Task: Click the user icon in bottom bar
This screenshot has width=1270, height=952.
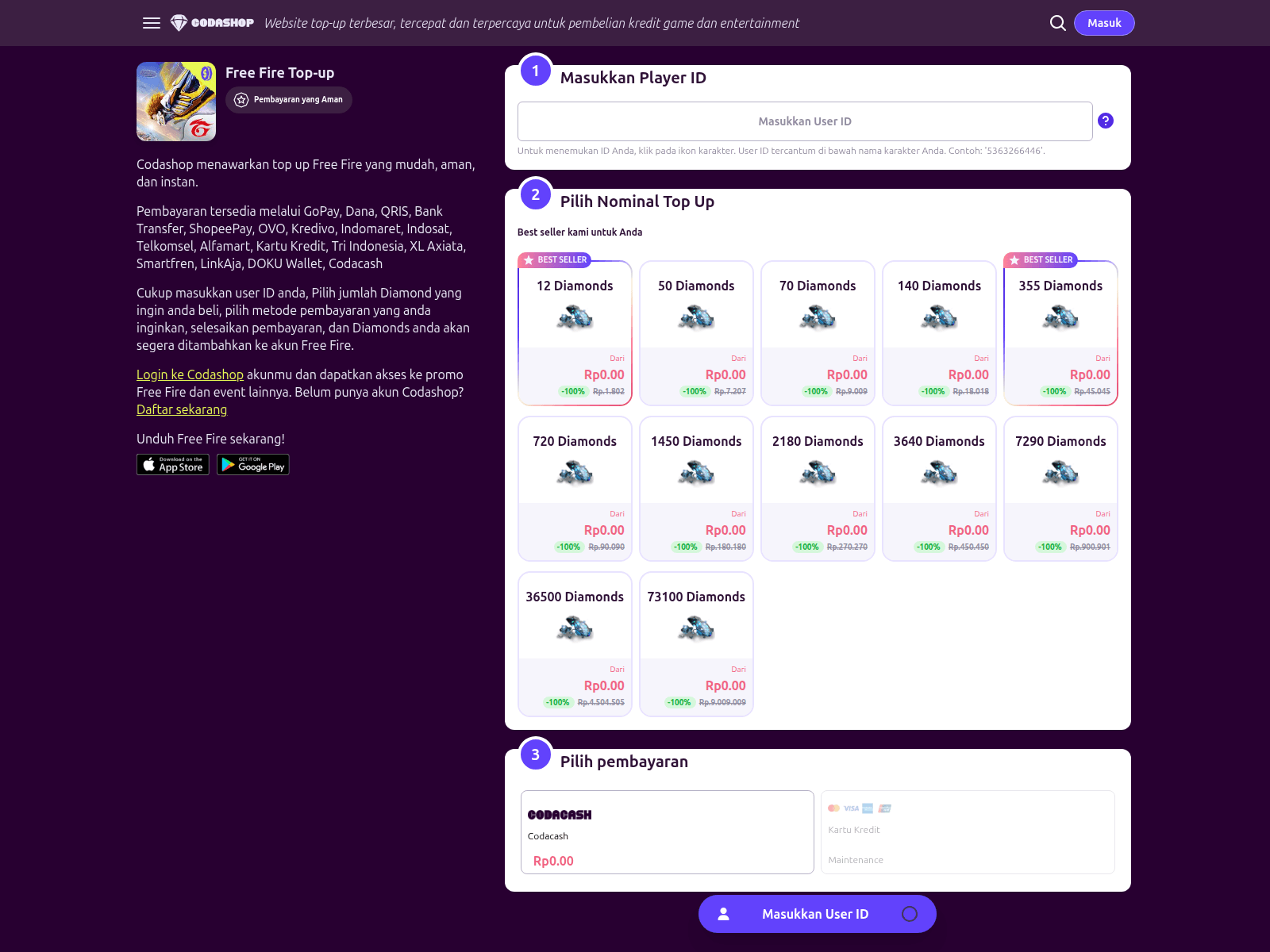Action: pos(724,914)
